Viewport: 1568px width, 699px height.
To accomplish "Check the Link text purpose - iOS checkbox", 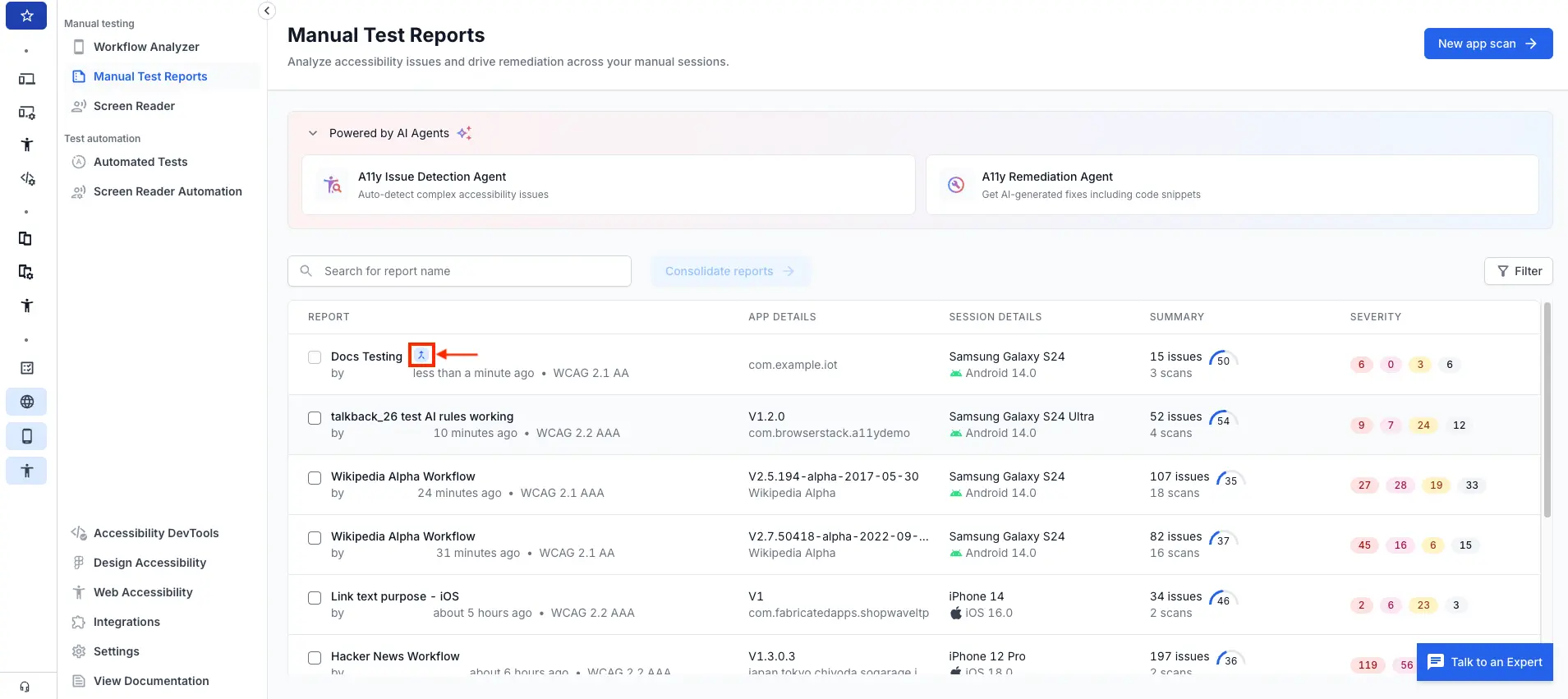I will (315, 598).
